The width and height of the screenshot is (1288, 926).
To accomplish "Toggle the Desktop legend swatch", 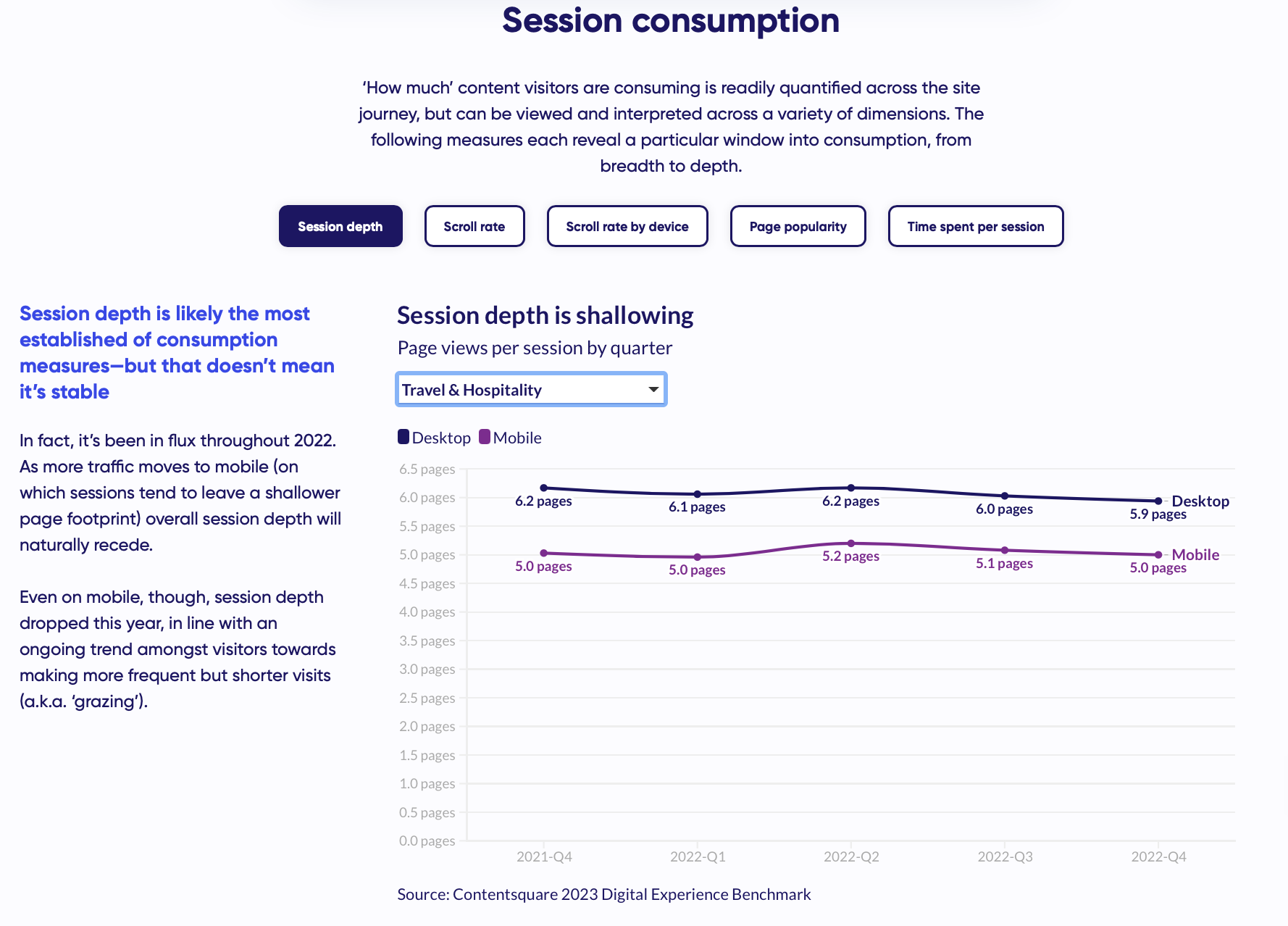I will click(403, 437).
